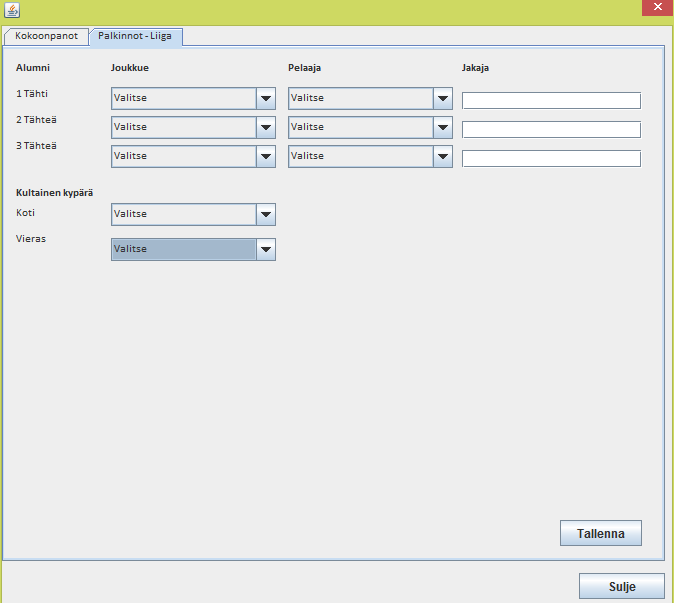
Task: Open the Joukkue dropdown for 2 Tähteä
Action: 193,127
